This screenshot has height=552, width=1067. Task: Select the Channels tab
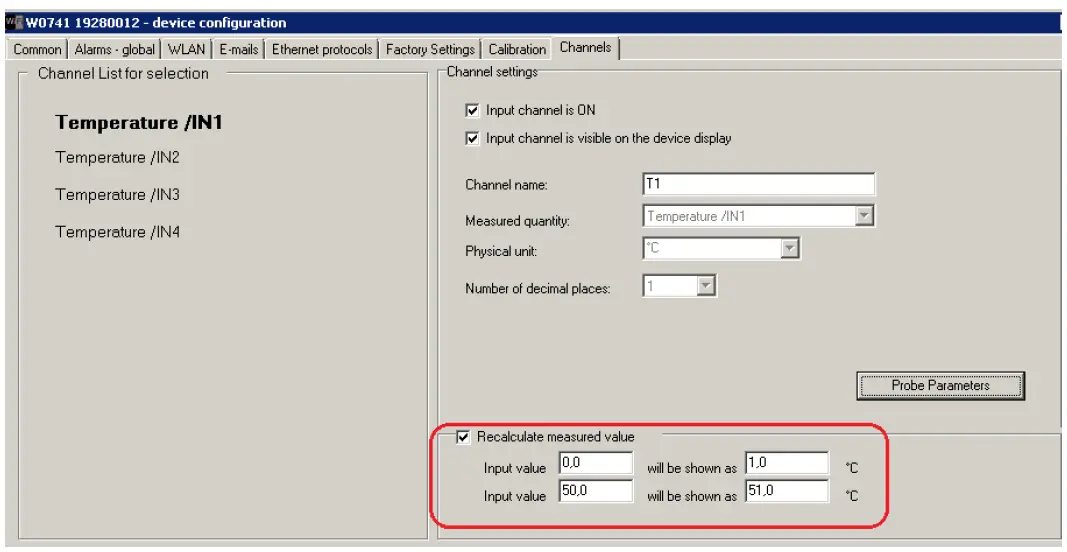coord(585,48)
